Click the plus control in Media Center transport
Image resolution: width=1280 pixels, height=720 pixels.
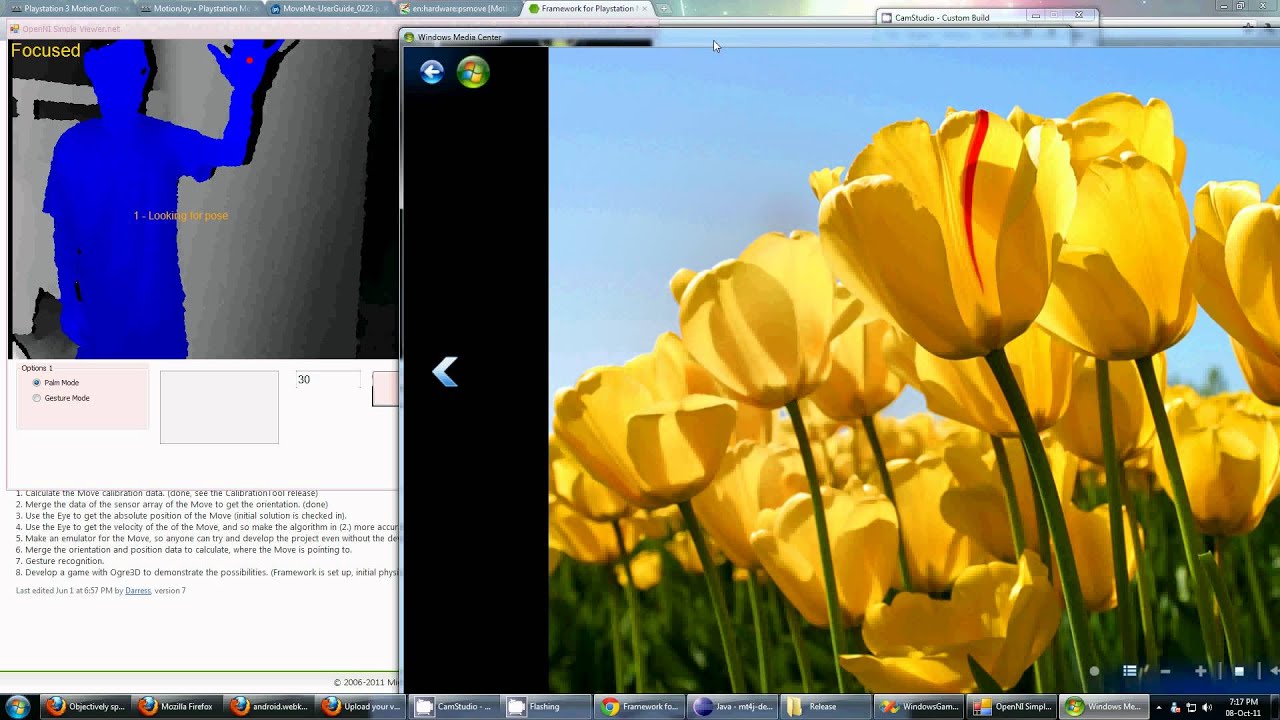pos(1201,671)
